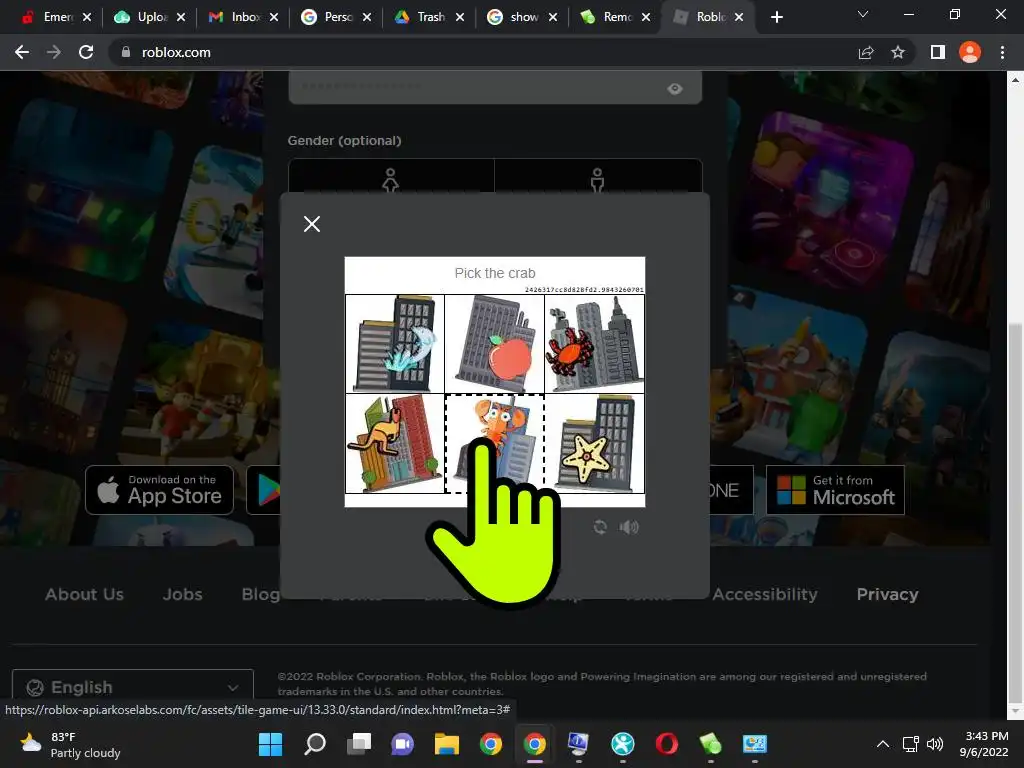Open the Jobs footer link
The height and width of the screenshot is (768, 1024).
click(182, 594)
